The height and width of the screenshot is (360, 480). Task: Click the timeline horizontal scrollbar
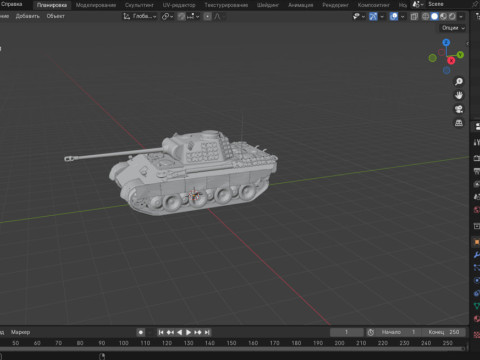(232, 349)
